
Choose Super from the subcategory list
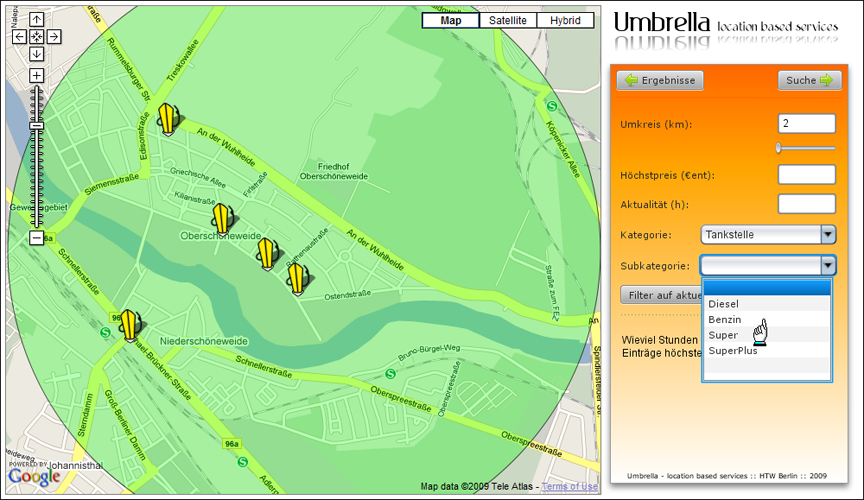766,335
